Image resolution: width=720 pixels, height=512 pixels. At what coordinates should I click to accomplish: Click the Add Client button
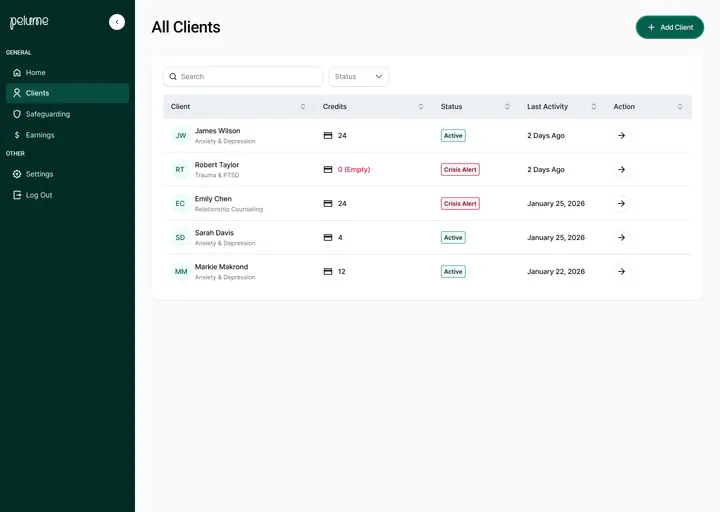[669, 28]
